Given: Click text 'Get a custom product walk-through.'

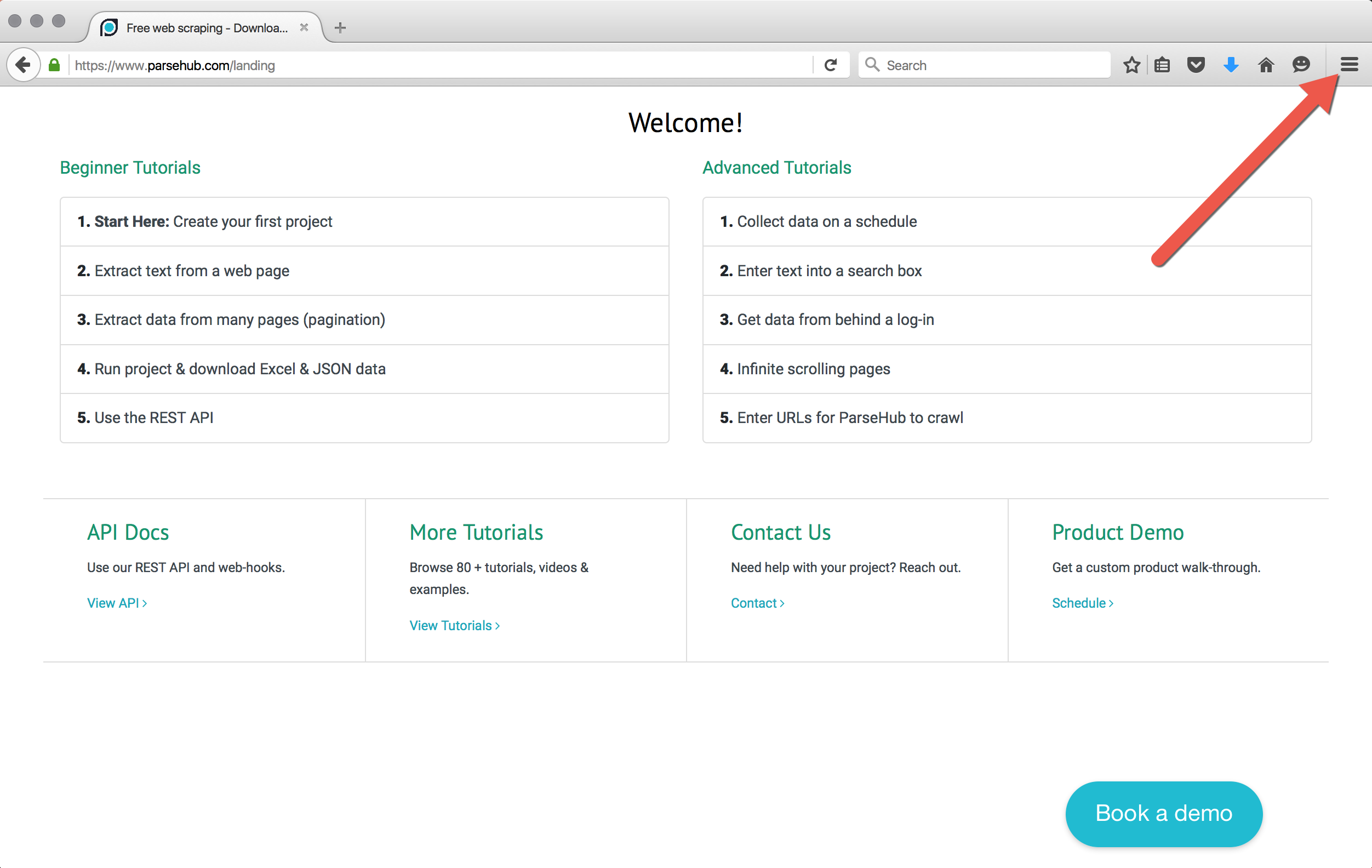Looking at the screenshot, I should click(1156, 568).
